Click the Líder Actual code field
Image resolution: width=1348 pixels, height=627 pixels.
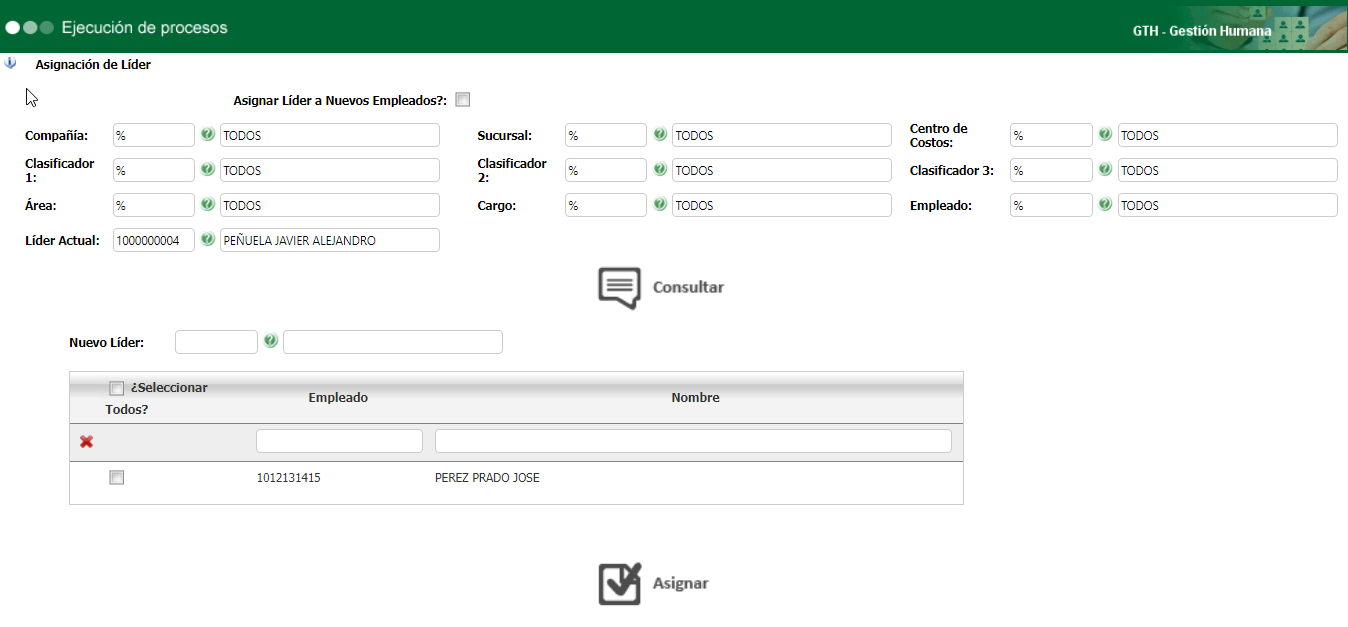pos(154,240)
